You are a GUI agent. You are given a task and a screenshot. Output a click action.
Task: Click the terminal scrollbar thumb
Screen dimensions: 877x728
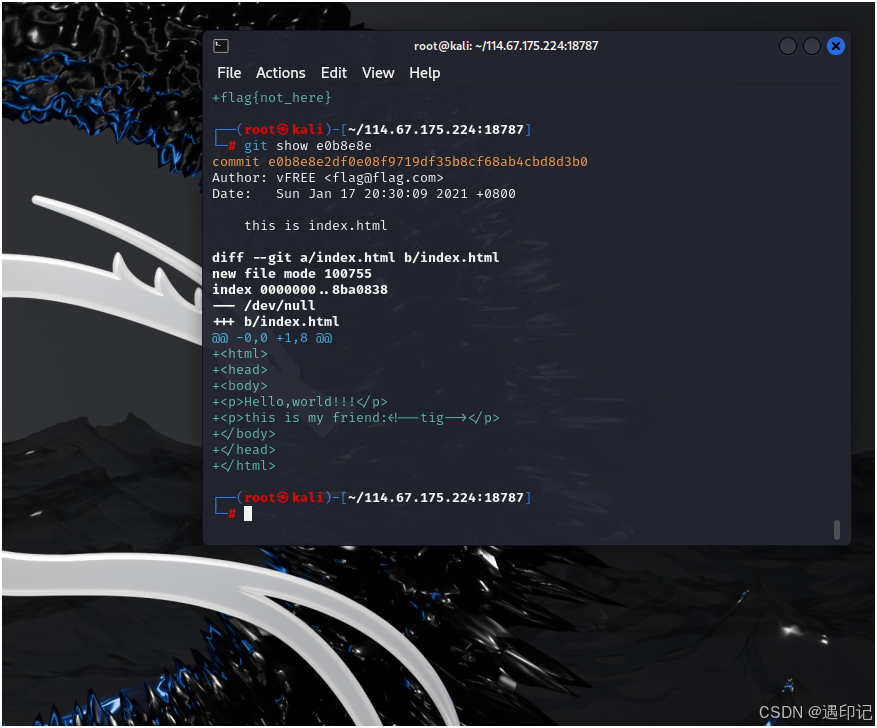pyautogui.click(x=837, y=530)
